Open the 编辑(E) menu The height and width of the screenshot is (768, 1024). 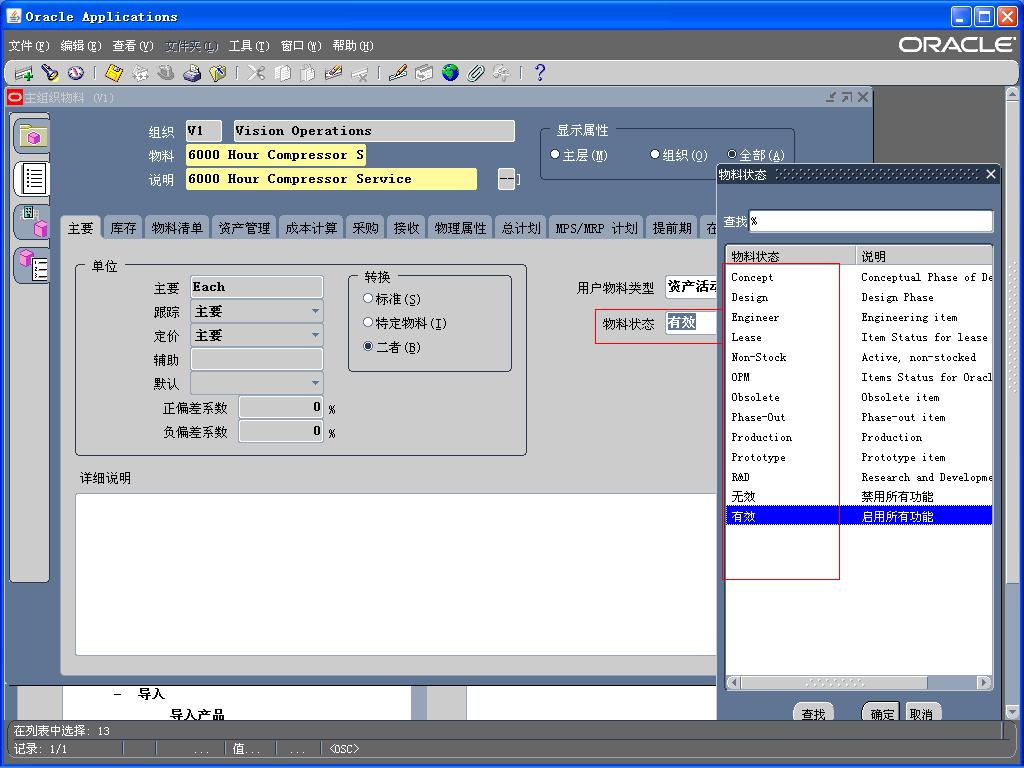point(81,46)
